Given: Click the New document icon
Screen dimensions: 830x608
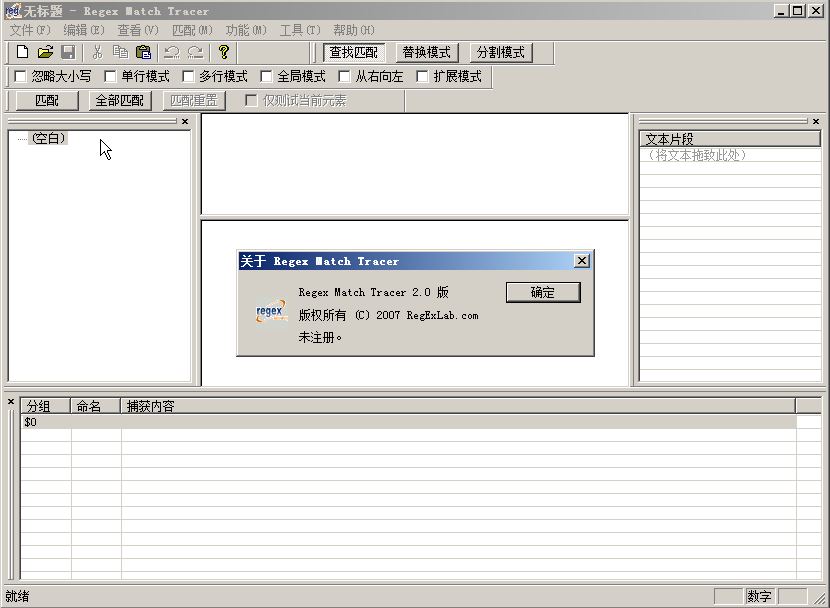Looking at the screenshot, I should point(22,52).
